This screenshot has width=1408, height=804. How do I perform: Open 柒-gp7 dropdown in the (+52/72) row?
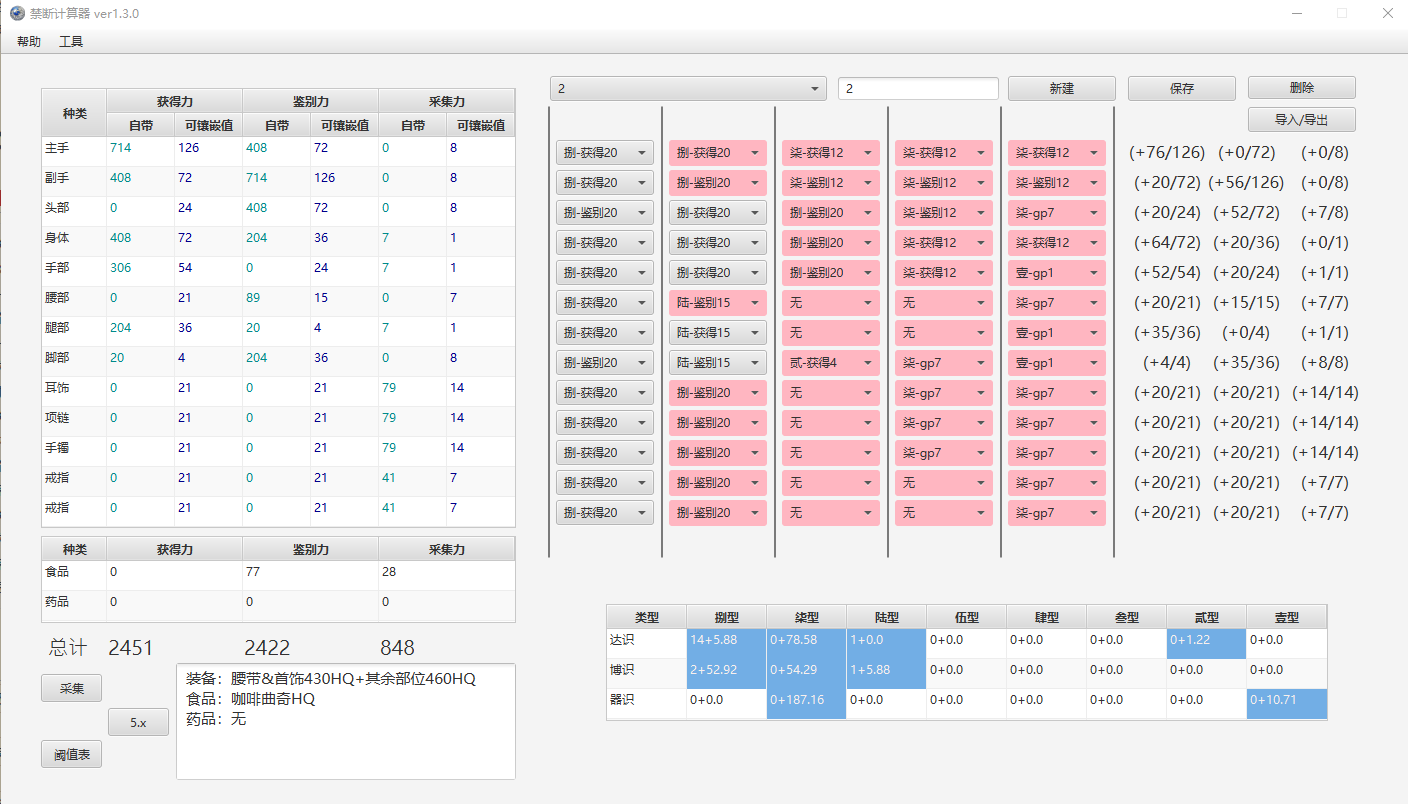pyautogui.click(x=1057, y=212)
